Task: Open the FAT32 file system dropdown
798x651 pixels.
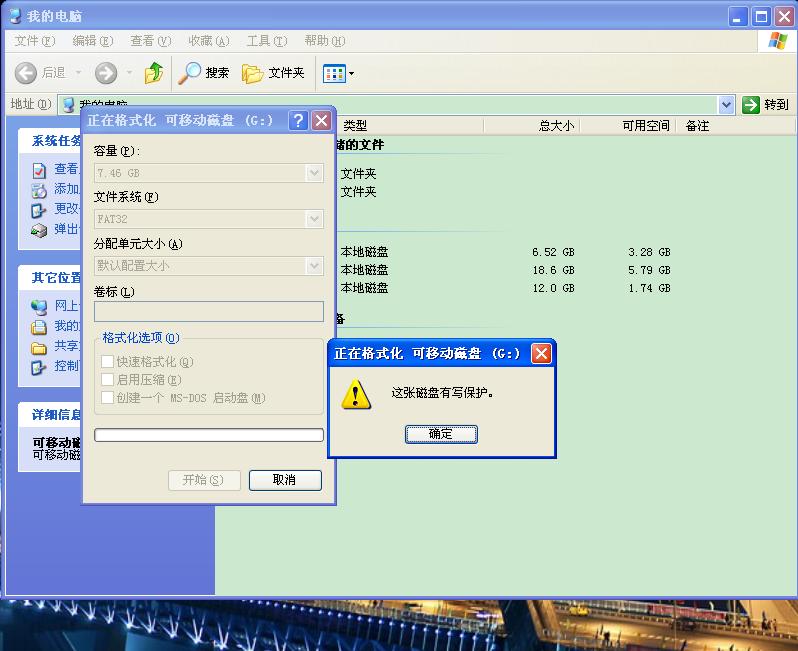Action: (315, 219)
